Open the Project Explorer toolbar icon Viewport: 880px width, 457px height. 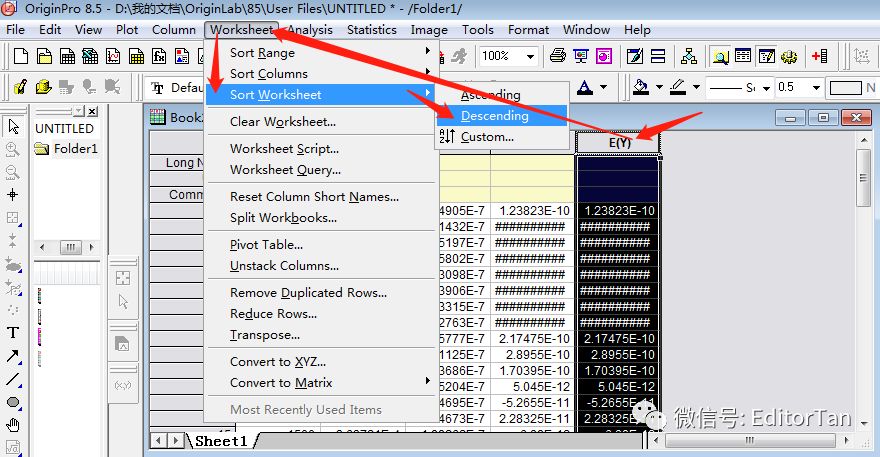[720, 56]
